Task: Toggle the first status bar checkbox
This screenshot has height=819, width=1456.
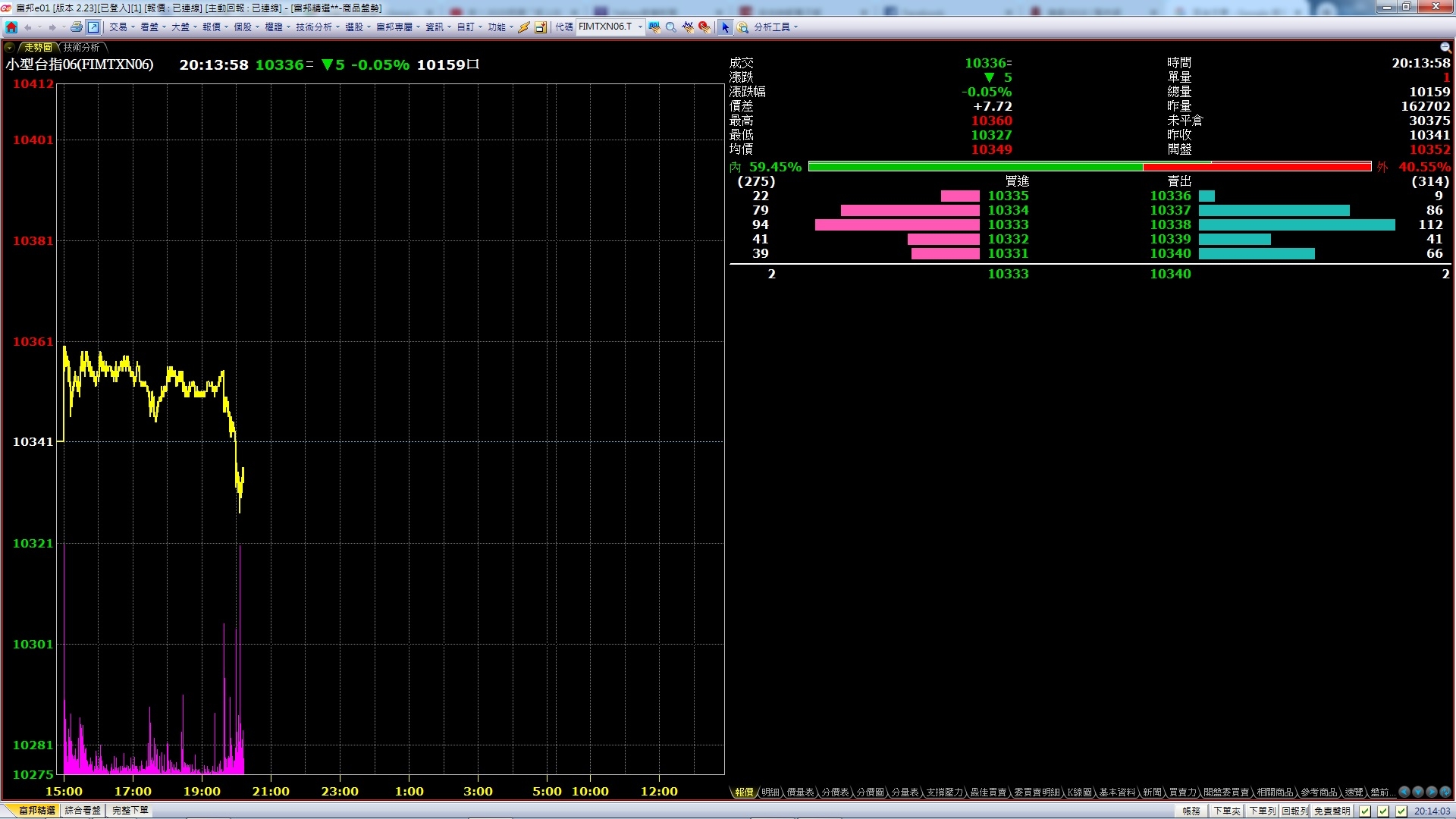Action: pos(1365,811)
